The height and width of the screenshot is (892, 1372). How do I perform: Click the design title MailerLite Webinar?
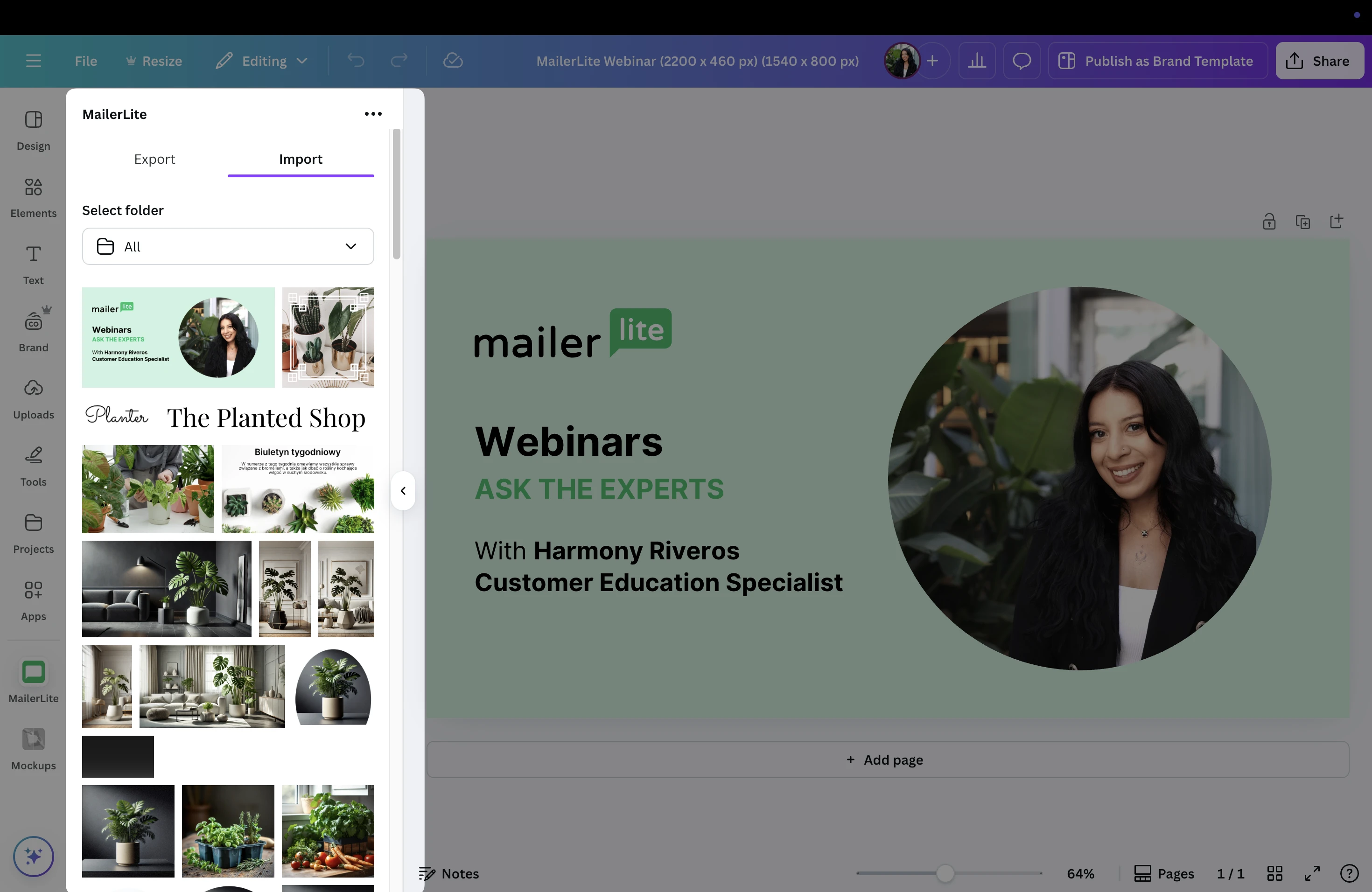click(697, 61)
